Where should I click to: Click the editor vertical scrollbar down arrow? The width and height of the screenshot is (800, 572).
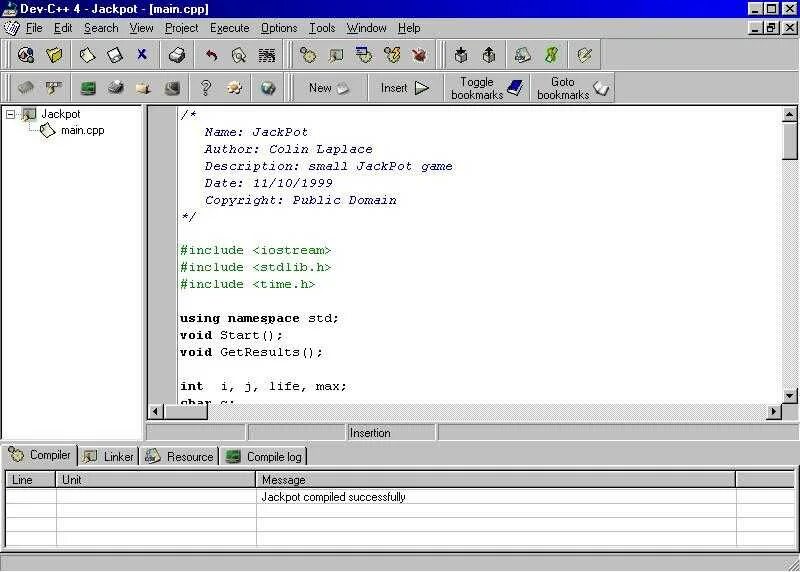[789, 395]
